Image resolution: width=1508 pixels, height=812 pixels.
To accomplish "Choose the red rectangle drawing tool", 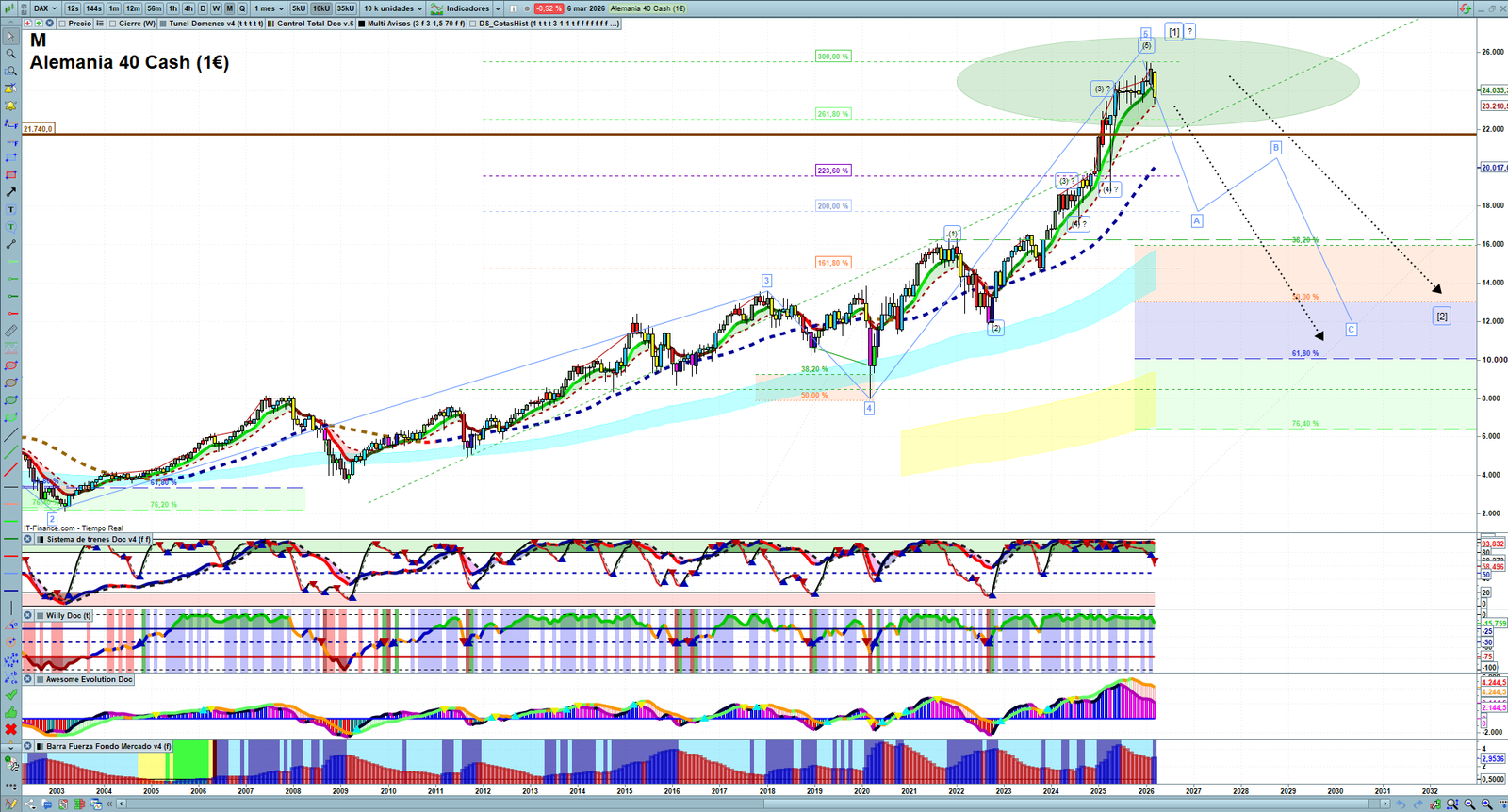I will (11, 175).
